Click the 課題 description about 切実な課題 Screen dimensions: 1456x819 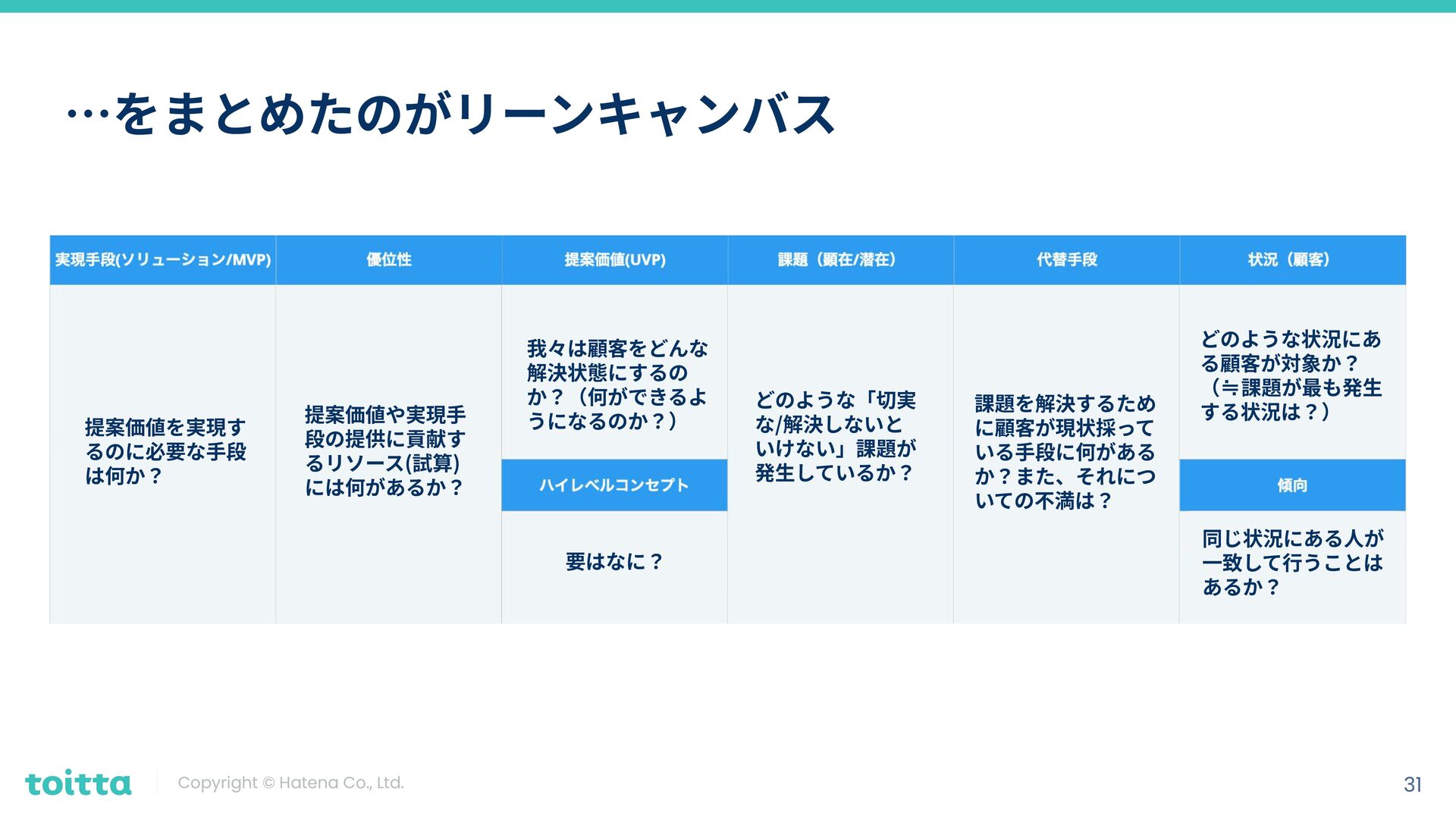click(x=836, y=437)
